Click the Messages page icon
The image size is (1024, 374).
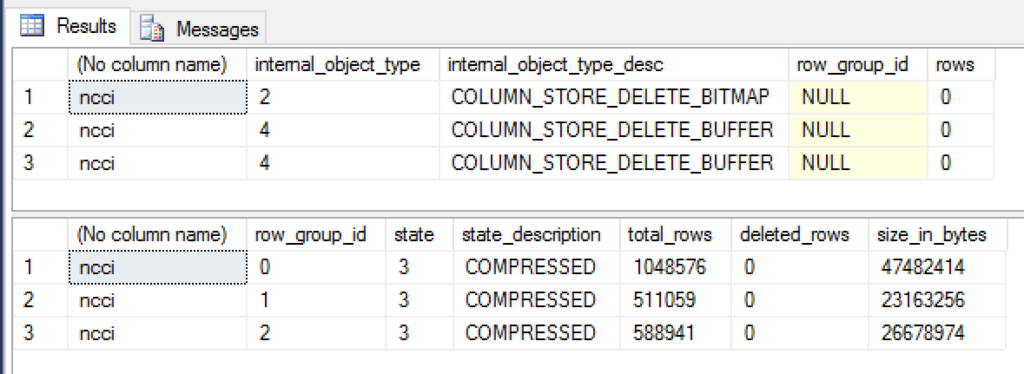(153, 30)
